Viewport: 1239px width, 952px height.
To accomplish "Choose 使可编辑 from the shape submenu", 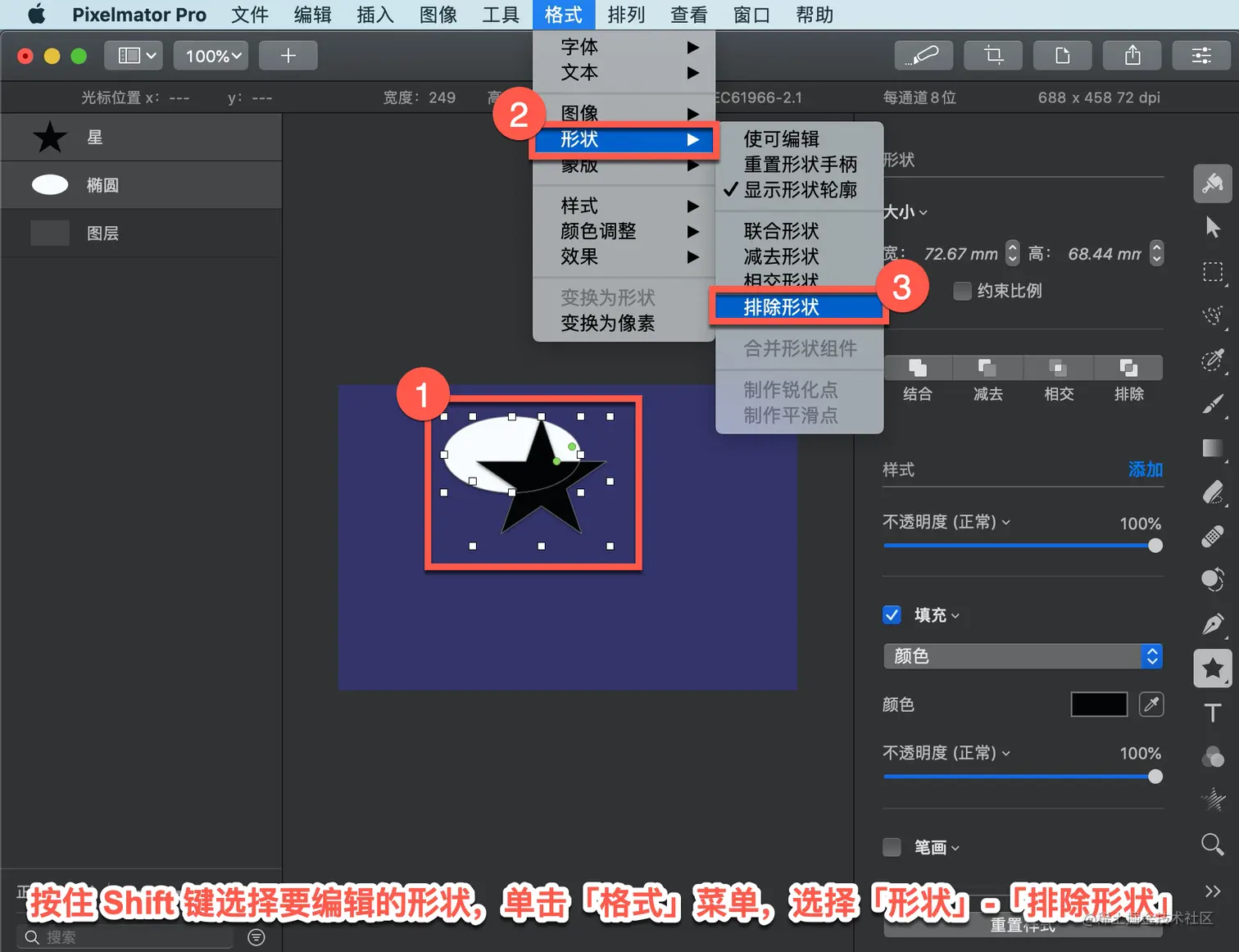I will coord(799,139).
